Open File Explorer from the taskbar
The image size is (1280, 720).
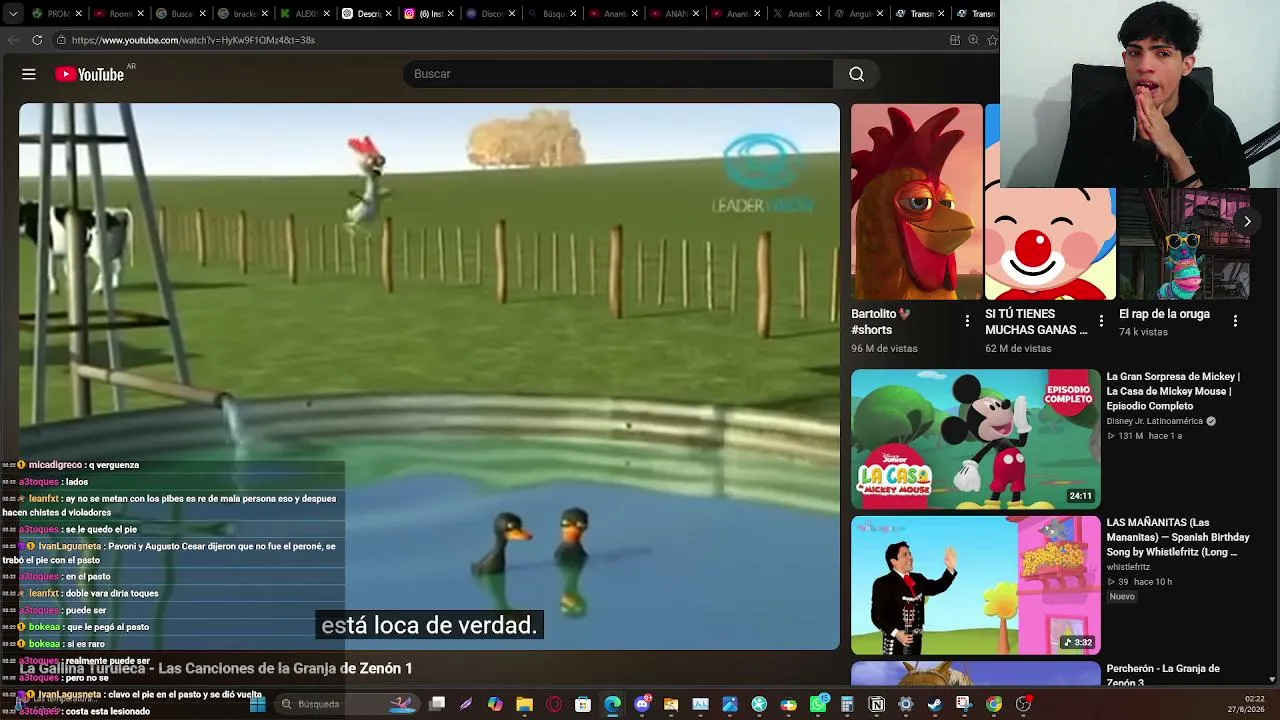[524, 704]
